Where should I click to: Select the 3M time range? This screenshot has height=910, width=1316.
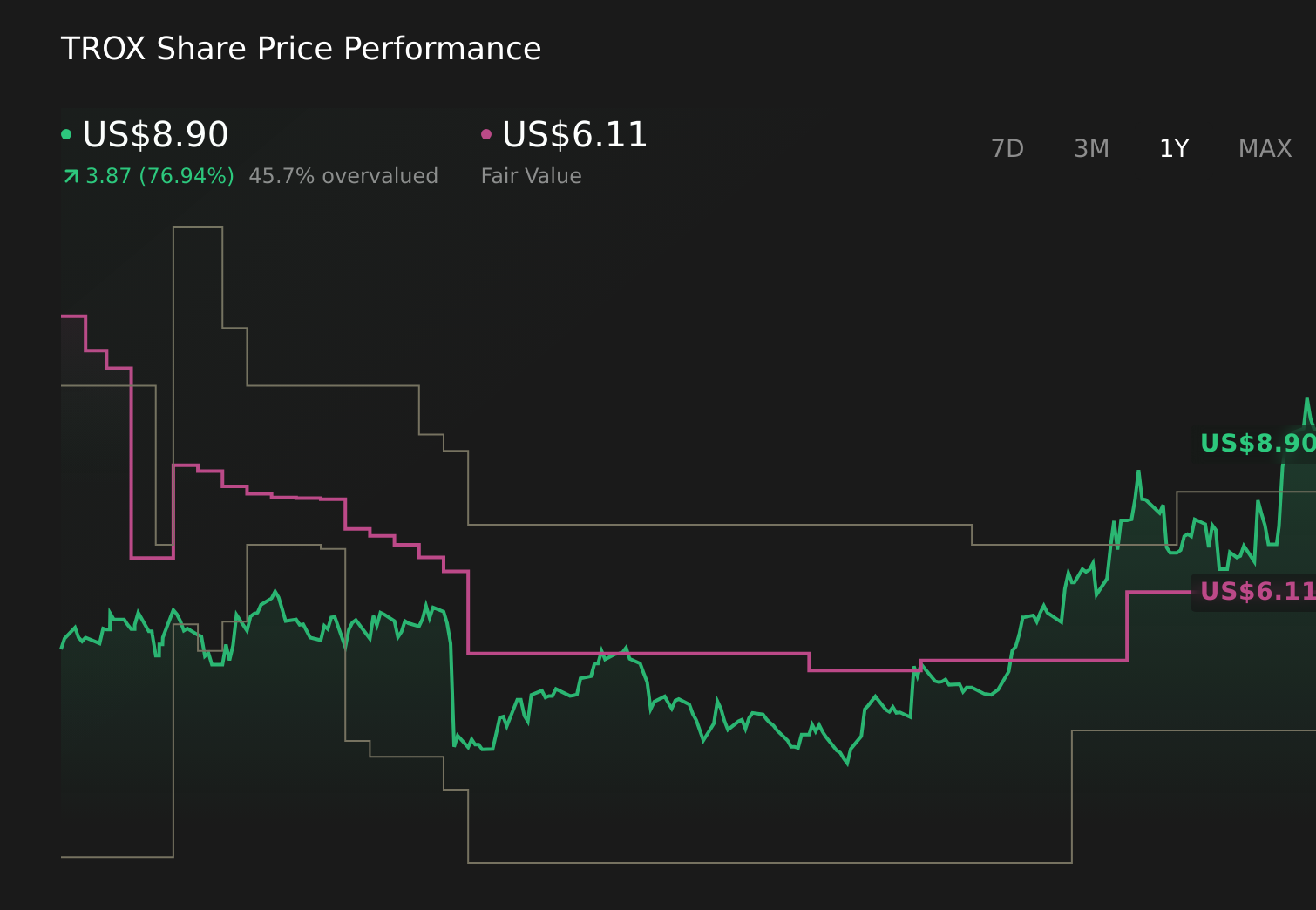pos(1090,148)
